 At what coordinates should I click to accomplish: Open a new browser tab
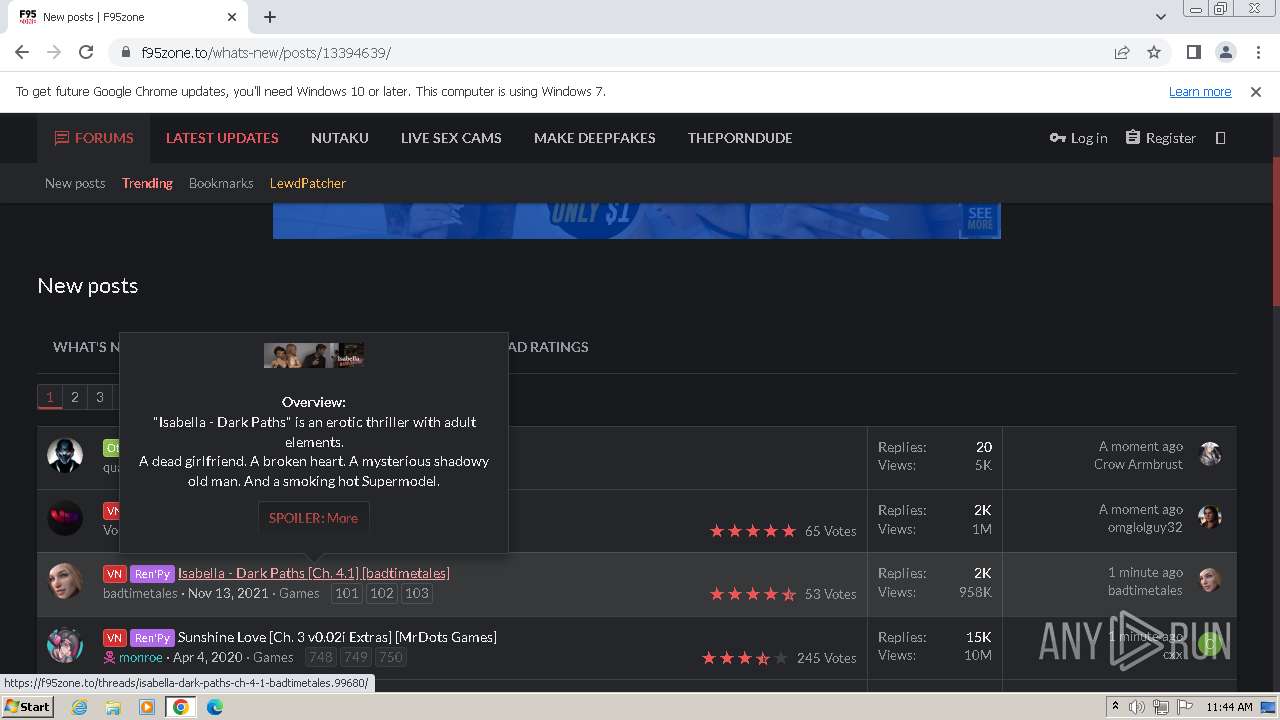pos(270,17)
